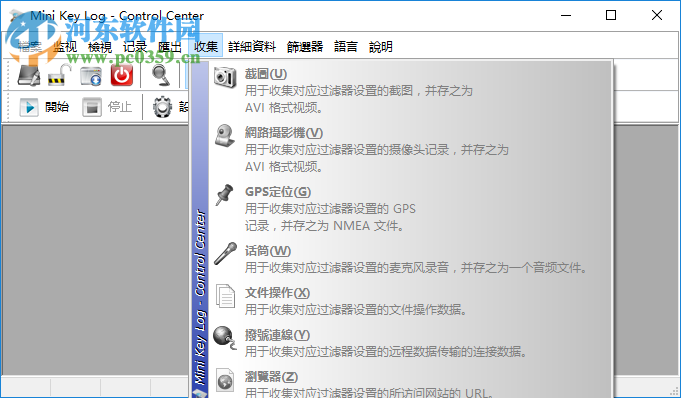
Task: Open the 篩選器 menu
Action: pyautogui.click(x=305, y=46)
